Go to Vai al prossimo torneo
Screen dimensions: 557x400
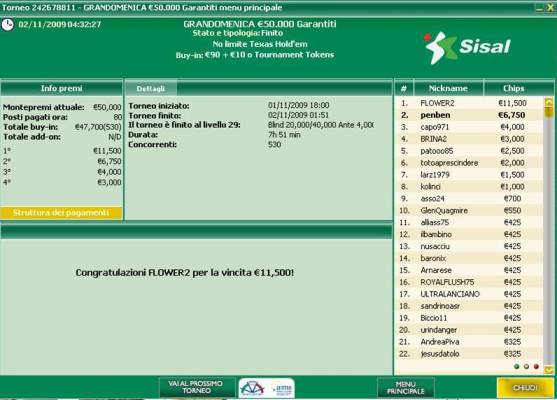[x=196, y=387]
